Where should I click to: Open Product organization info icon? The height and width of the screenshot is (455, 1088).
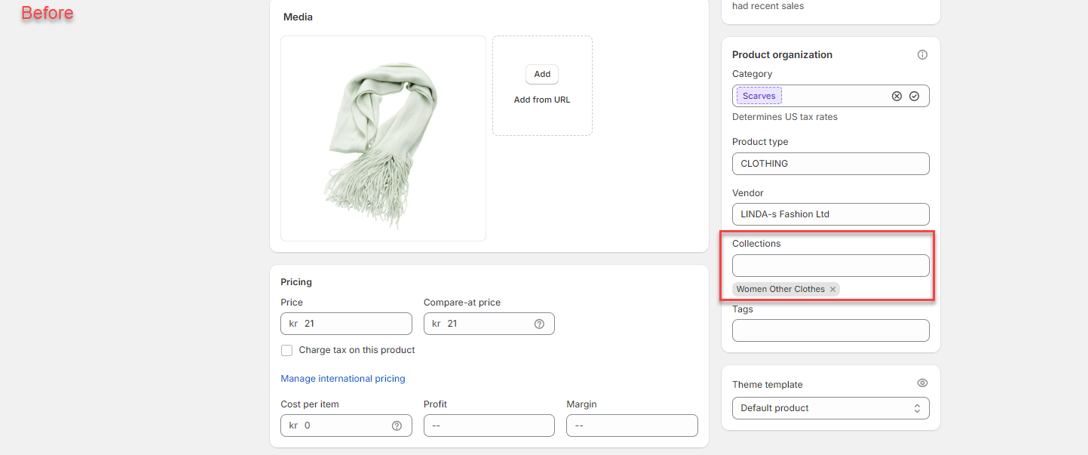pyautogui.click(x=922, y=55)
